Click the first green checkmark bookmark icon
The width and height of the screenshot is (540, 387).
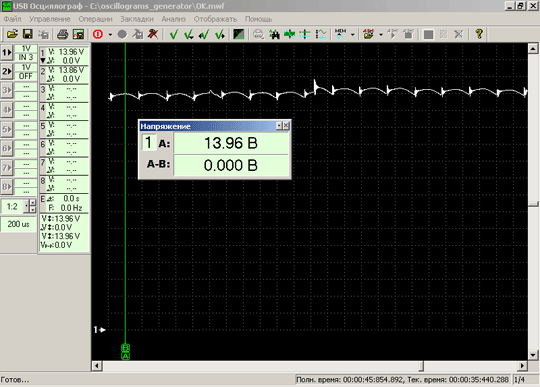174,34
